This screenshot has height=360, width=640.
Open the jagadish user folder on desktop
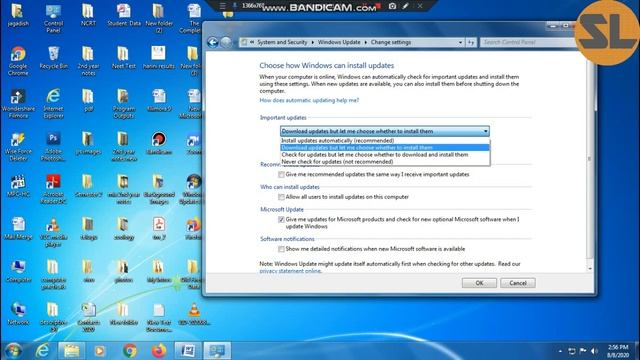(x=18, y=16)
